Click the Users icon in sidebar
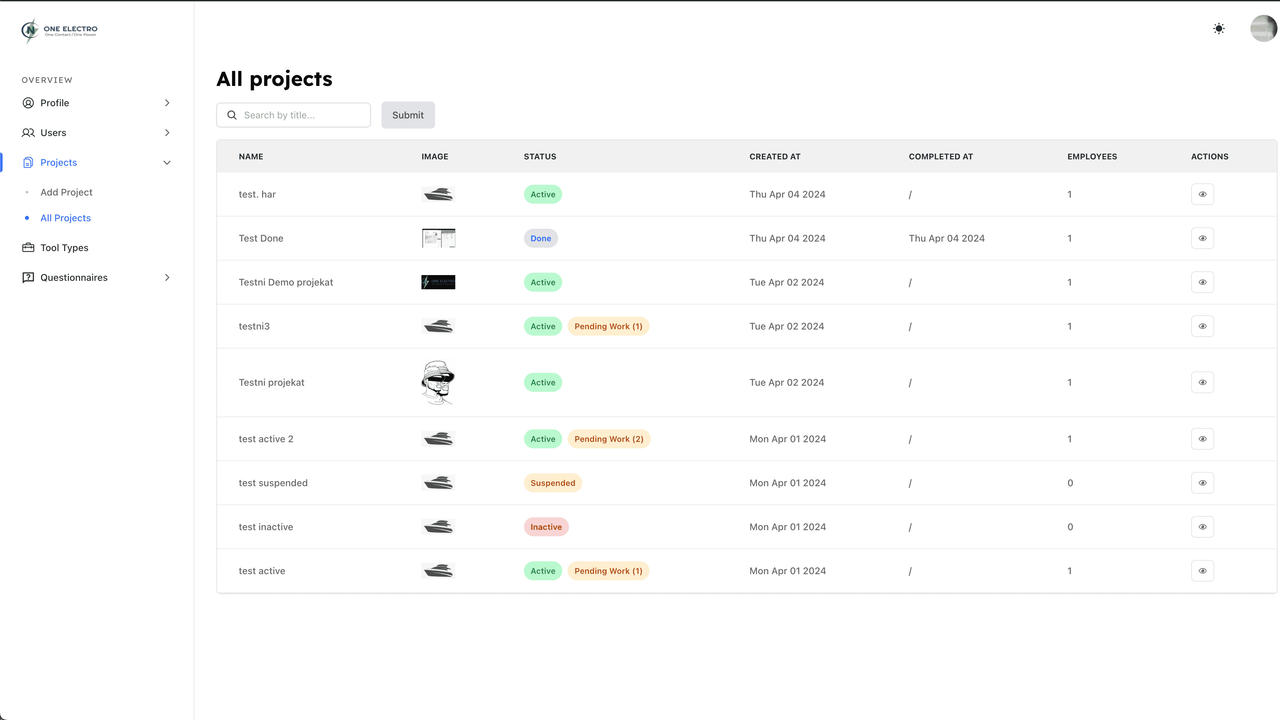 point(28,133)
